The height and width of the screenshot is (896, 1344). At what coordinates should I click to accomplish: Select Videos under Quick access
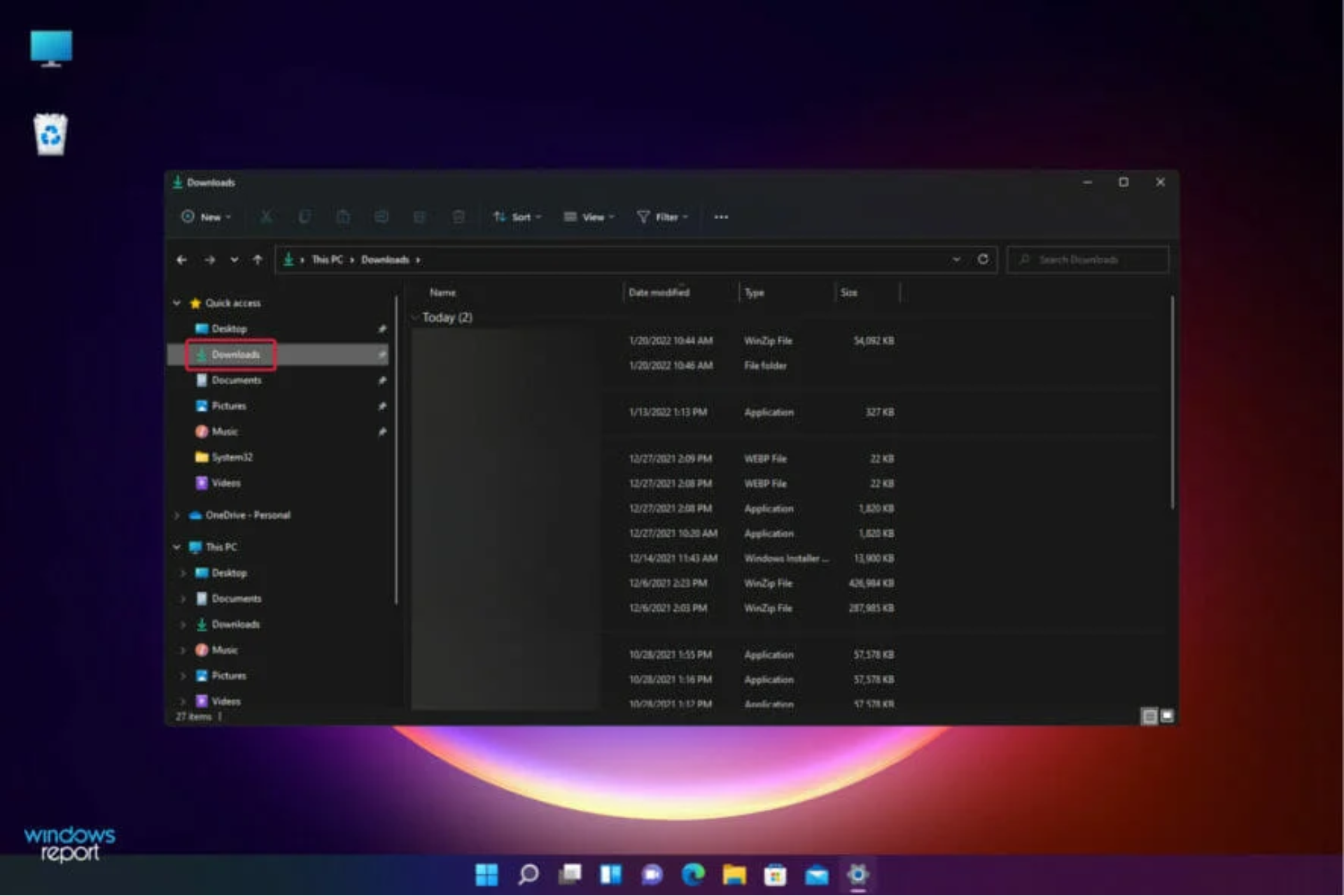(225, 483)
